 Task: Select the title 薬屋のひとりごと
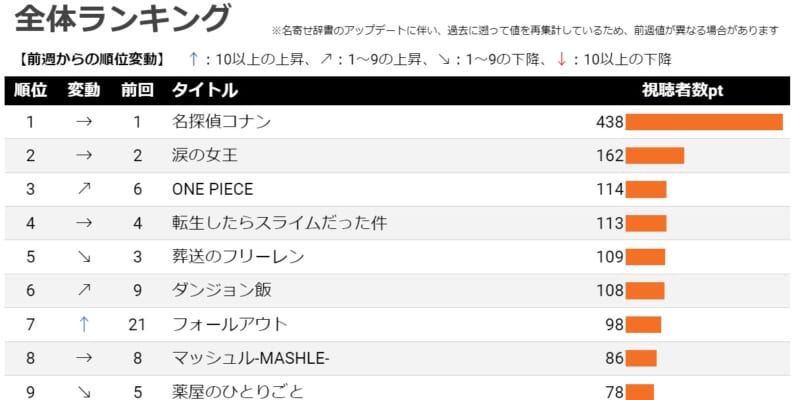coord(238,391)
